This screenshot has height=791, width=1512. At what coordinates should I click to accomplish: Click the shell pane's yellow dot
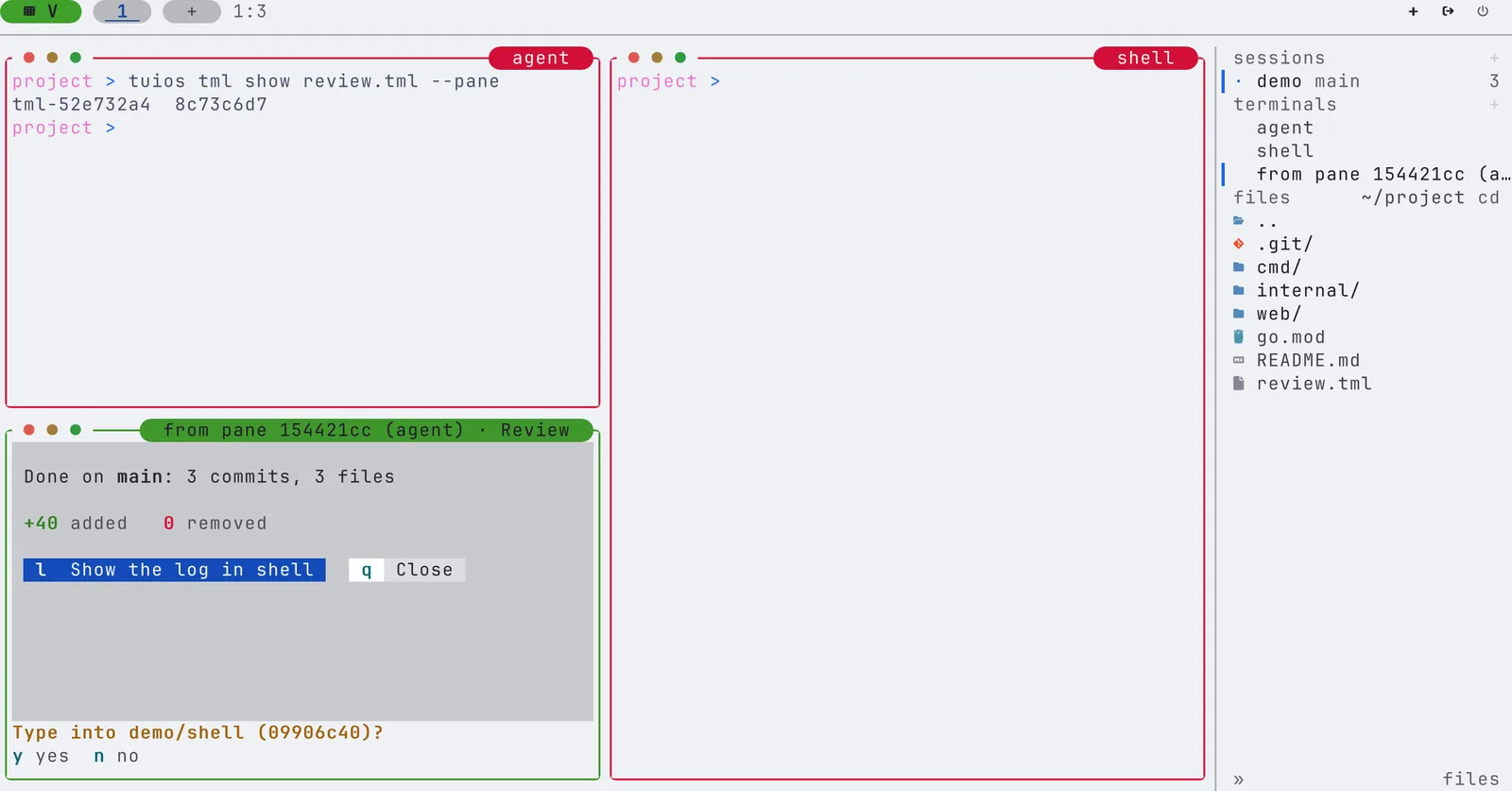point(657,58)
